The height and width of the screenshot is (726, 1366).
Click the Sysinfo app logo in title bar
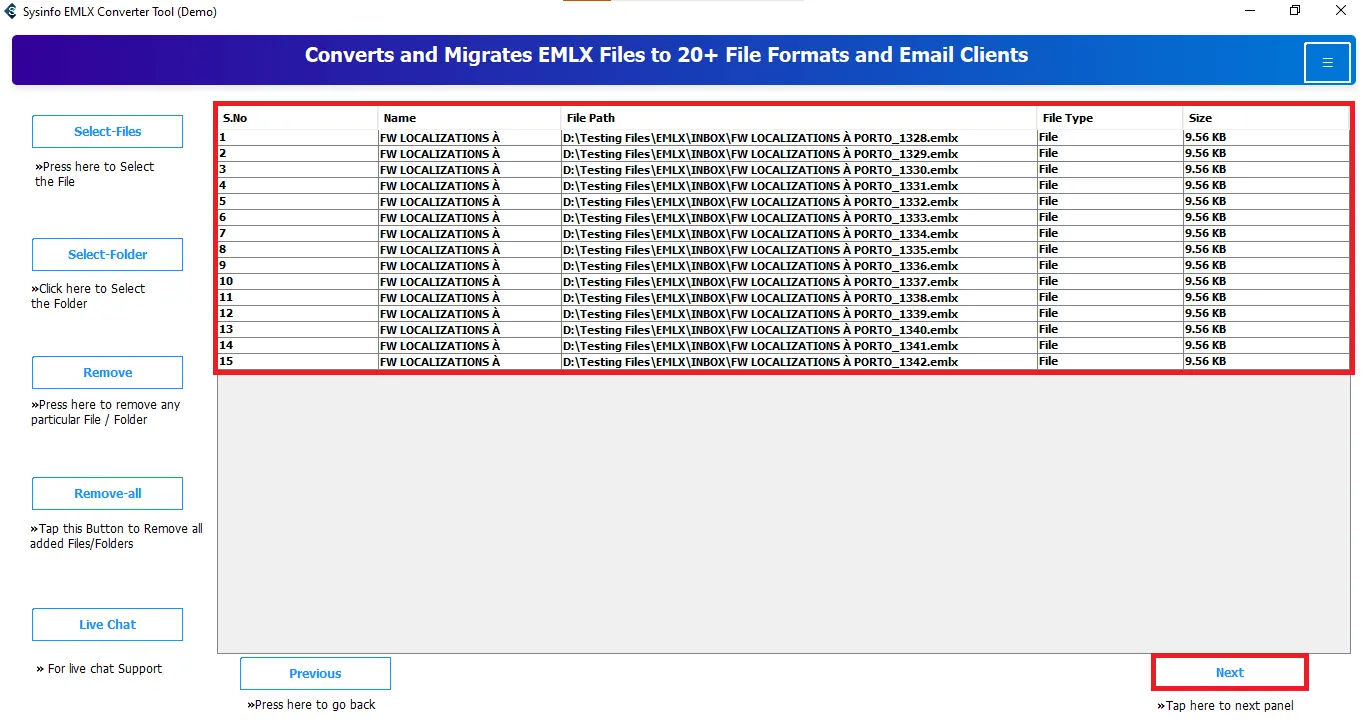(11, 11)
